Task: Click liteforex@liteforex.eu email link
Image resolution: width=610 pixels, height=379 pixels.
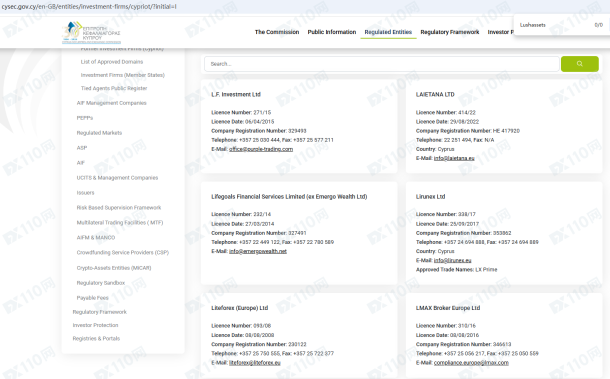Action: tap(255, 363)
